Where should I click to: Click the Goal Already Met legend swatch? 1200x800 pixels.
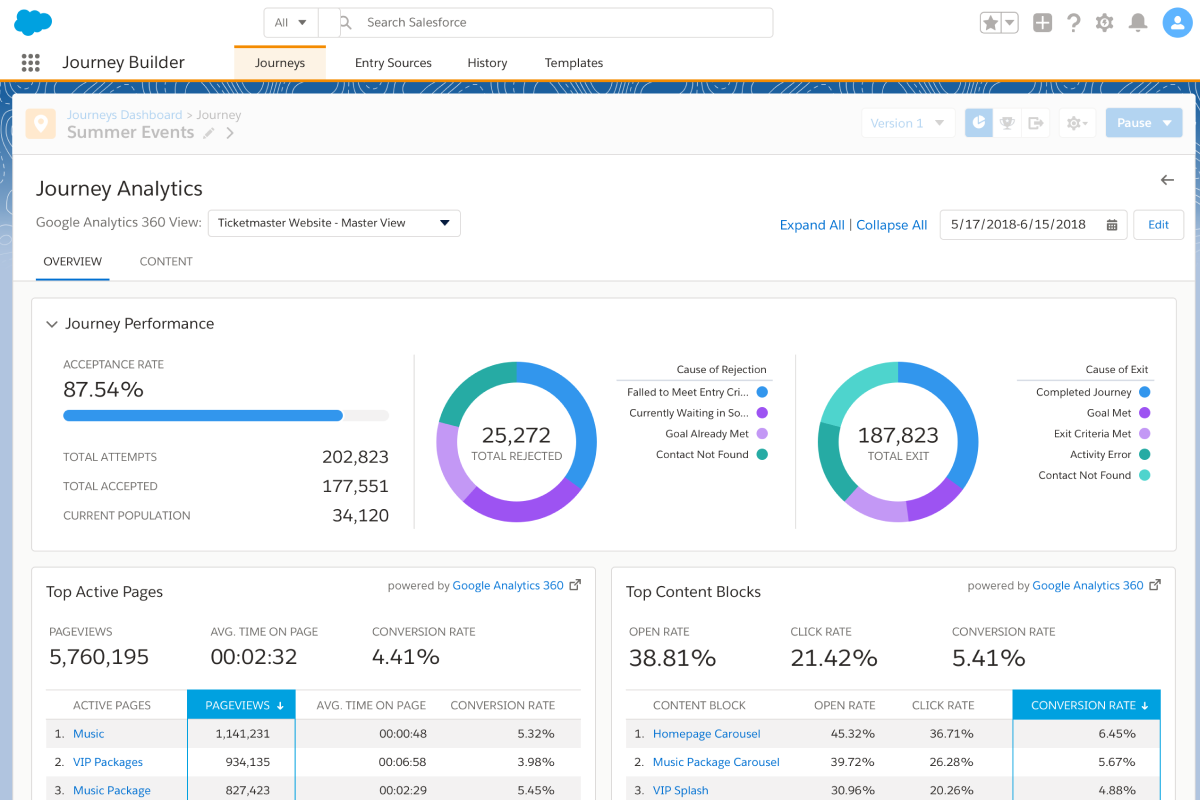pos(762,434)
